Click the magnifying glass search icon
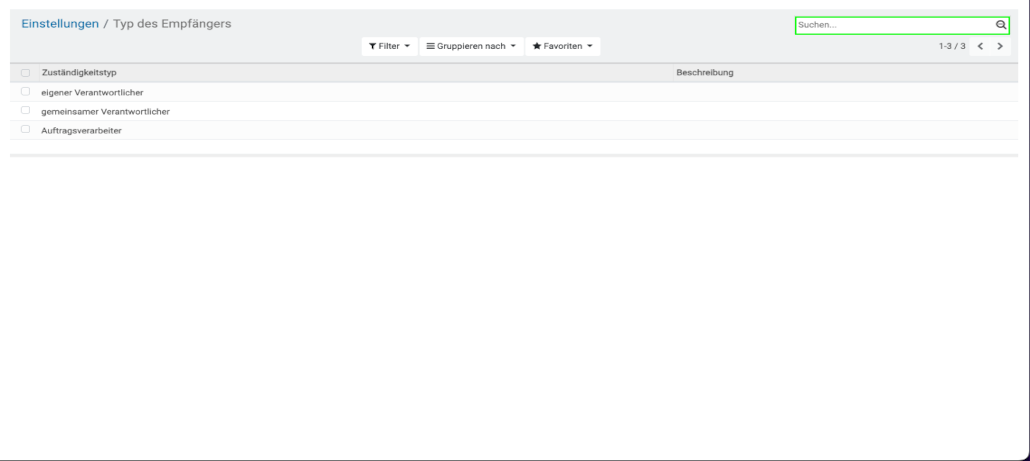Screen dimensions: 1030x461 tap(1000, 25)
